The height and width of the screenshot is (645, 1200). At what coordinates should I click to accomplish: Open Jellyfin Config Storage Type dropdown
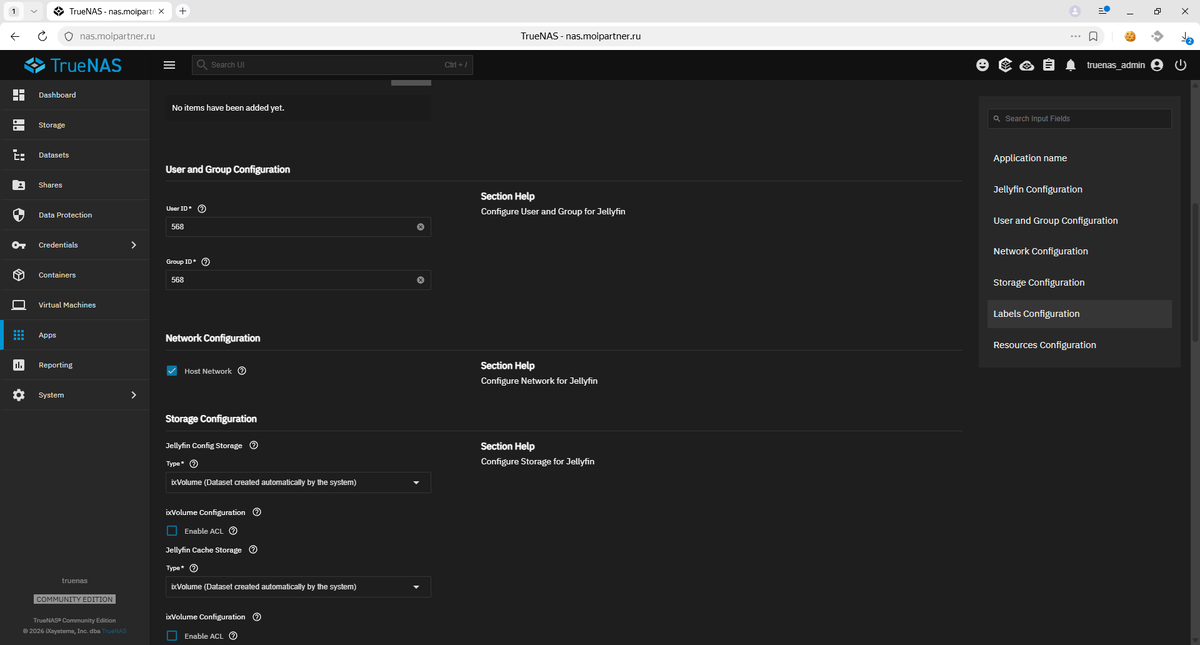298,483
